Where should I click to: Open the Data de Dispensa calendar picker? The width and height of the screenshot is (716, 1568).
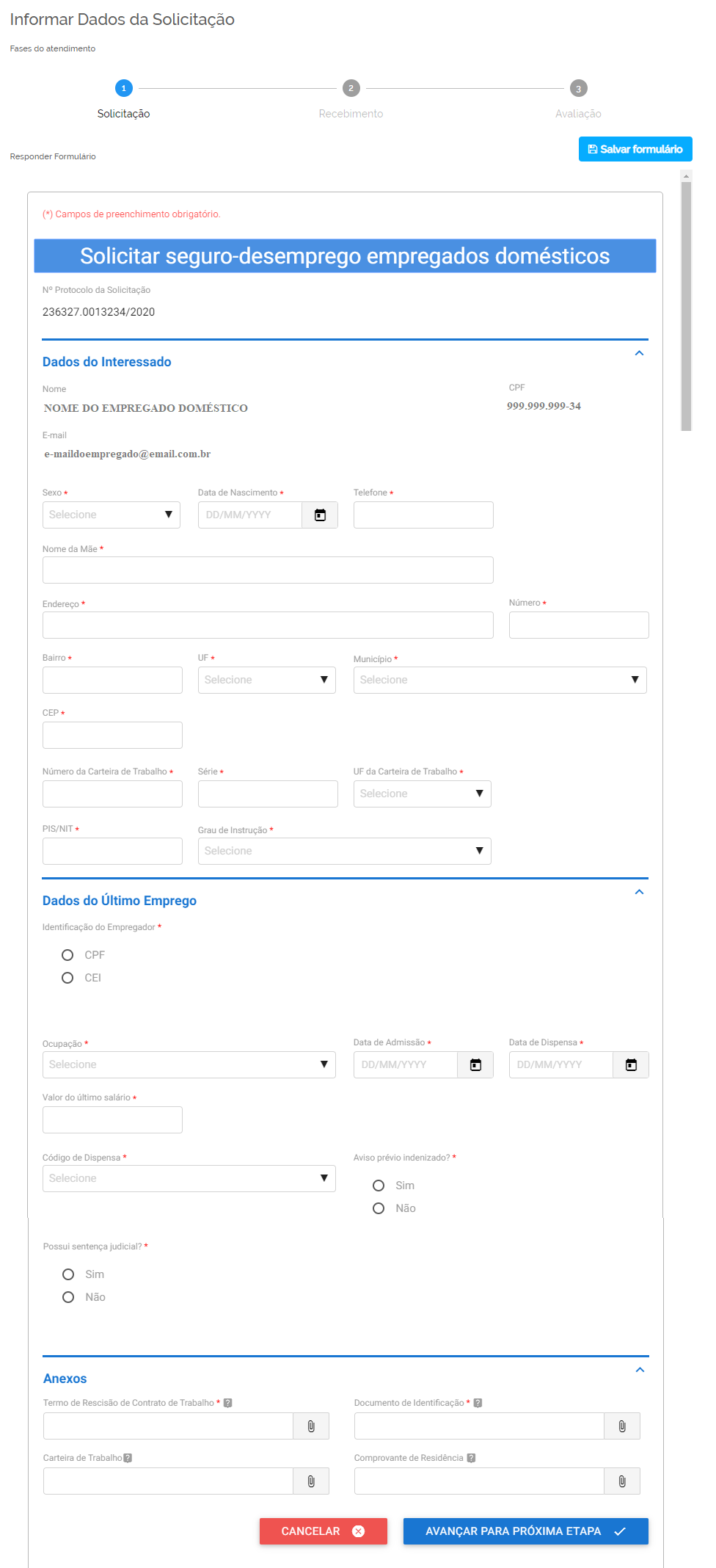(631, 1065)
